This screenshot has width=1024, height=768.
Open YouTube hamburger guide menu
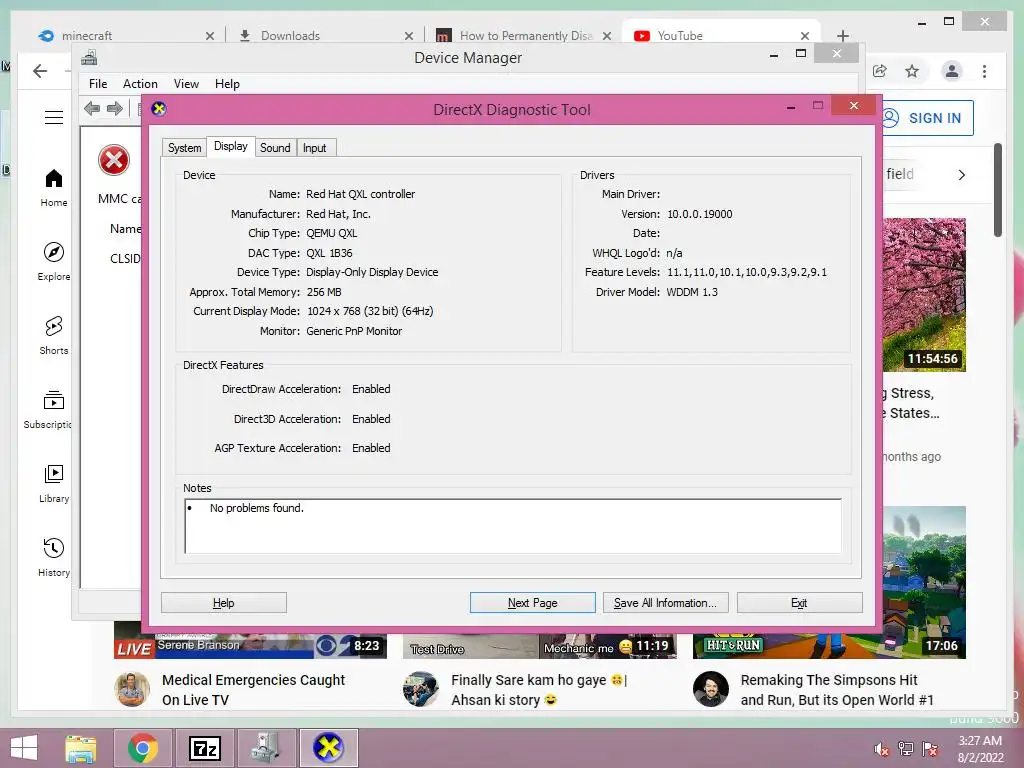[x=54, y=118]
